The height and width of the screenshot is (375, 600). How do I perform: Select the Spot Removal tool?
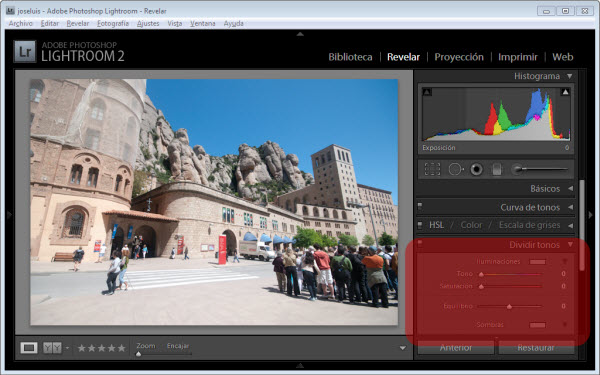coord(455,169)
